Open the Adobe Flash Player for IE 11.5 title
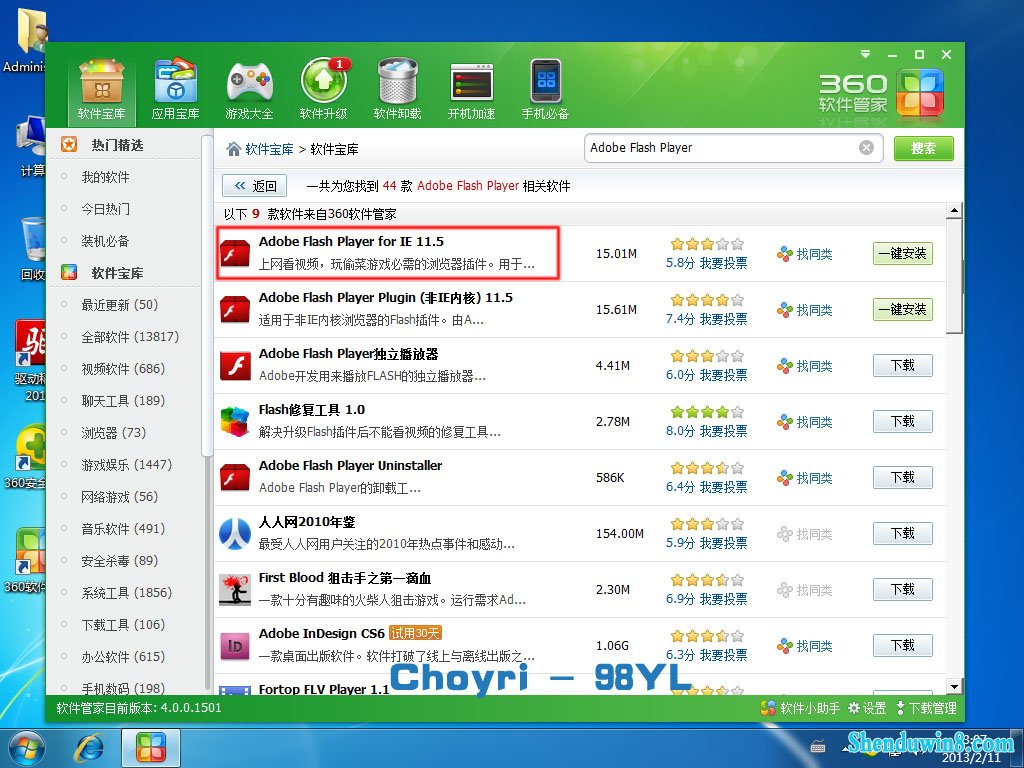This screenshot has height=768, width=1024. pos(351,242)
